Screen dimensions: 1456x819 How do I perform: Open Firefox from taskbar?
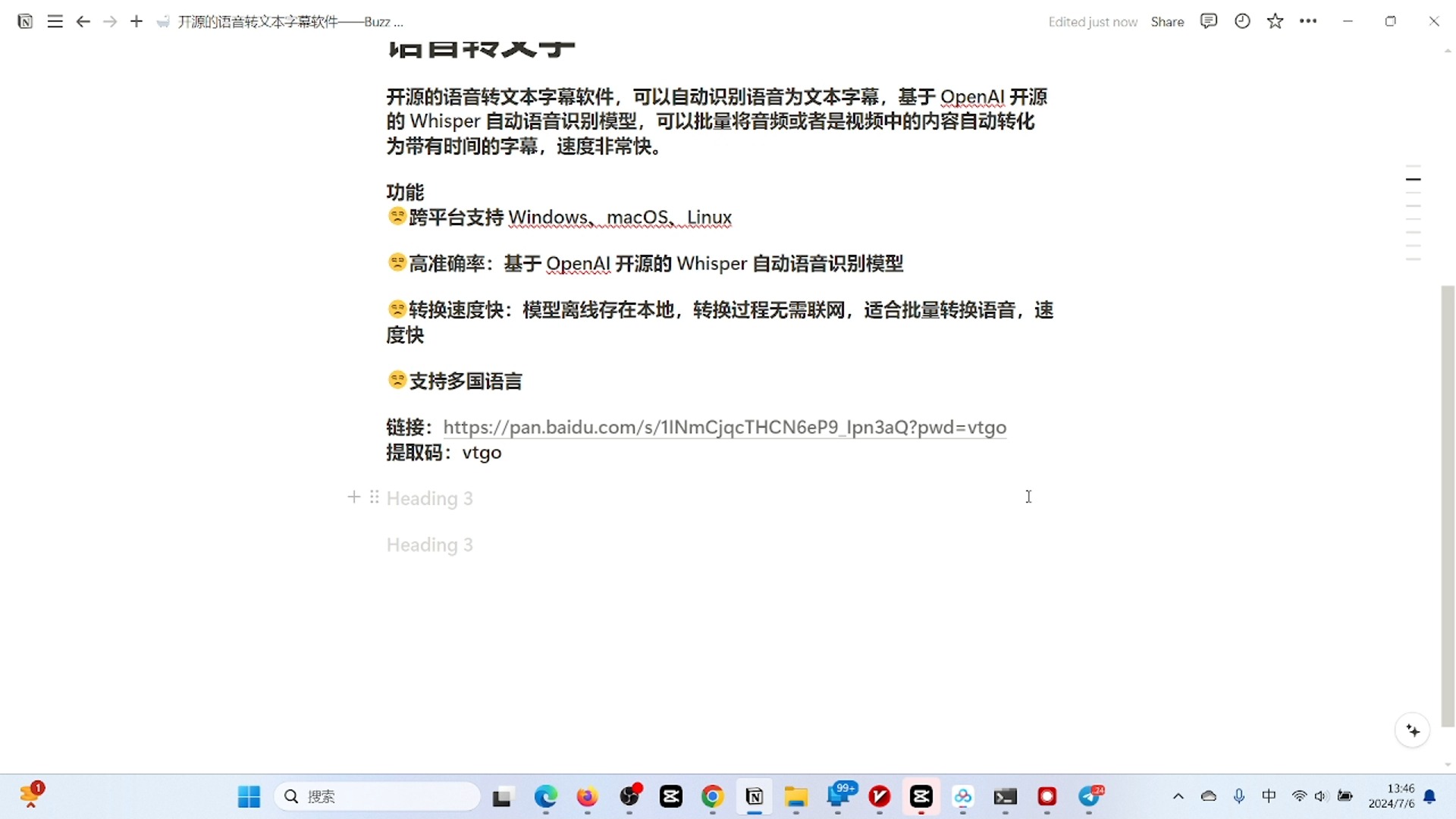pos(587,796)
